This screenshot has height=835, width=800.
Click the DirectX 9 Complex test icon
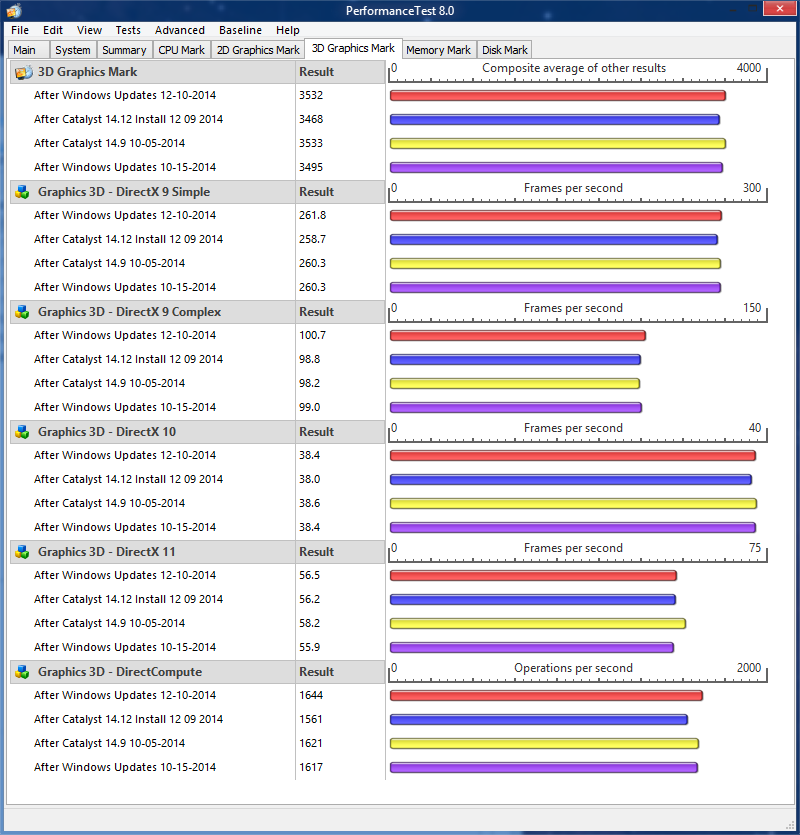(x=22, y=312)
